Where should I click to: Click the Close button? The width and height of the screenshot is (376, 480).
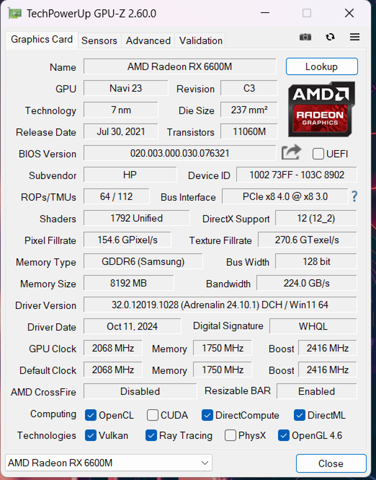click(x=331, y=463)
